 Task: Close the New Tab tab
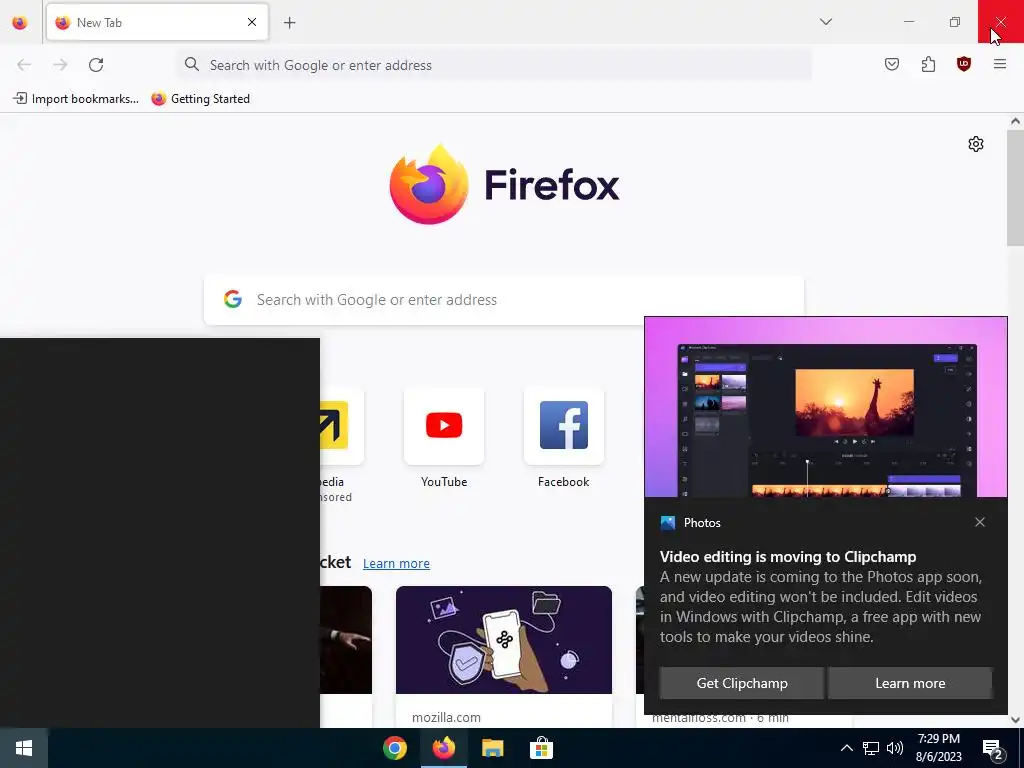pyautogui.click(x=252, y=22)
